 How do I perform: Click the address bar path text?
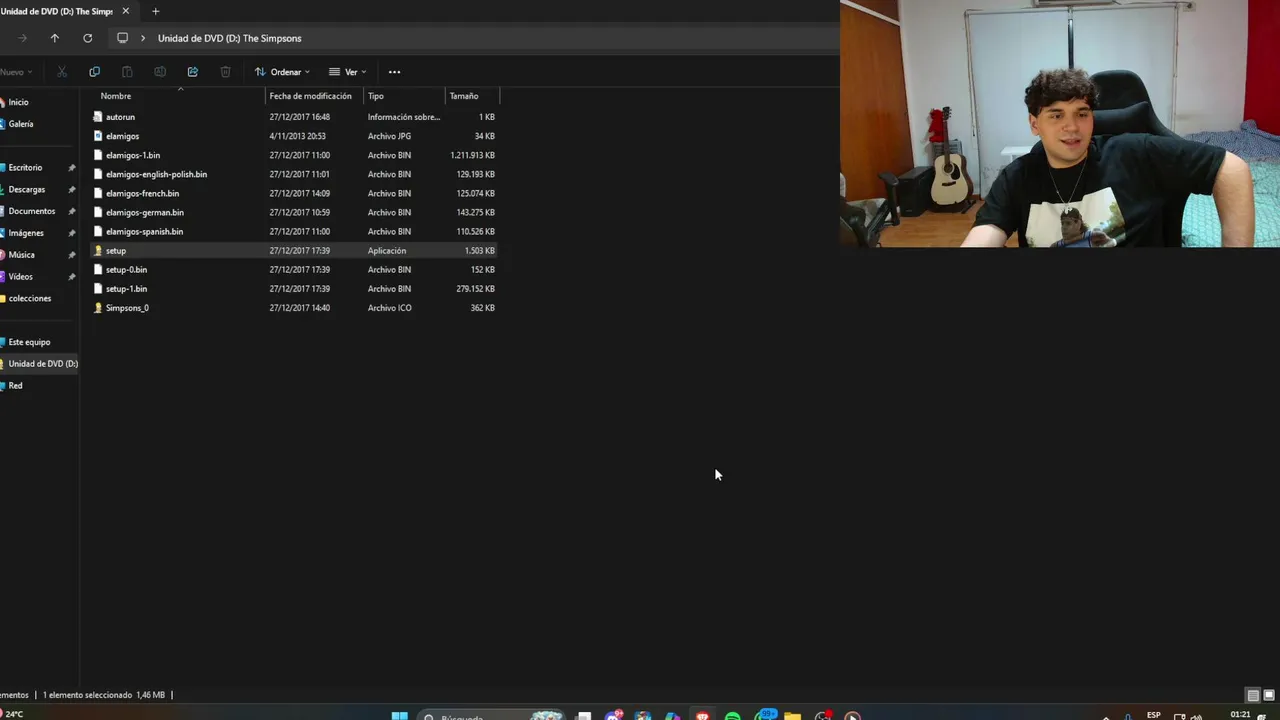click(229, 38)
